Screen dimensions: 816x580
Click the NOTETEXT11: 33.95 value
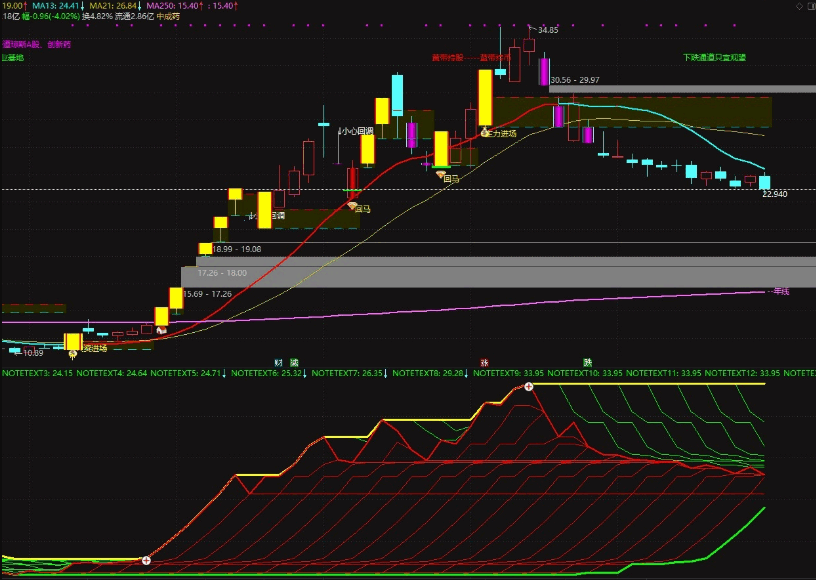pos(664,373)
